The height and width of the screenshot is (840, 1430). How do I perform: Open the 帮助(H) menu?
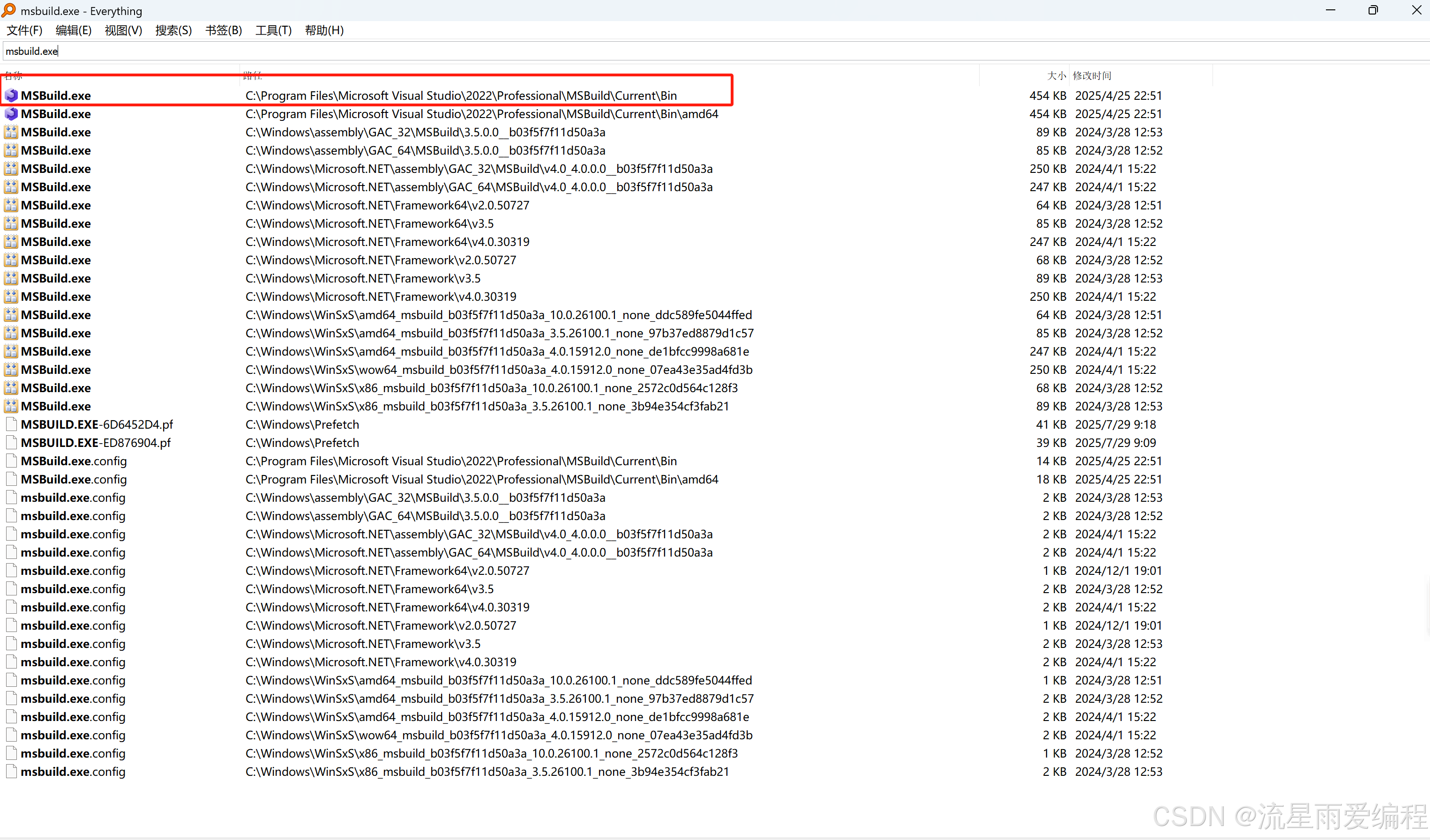click(x=324, y=30)
